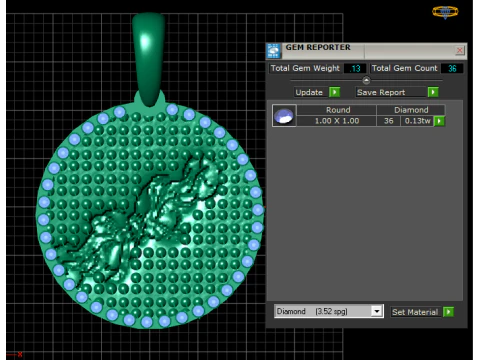The width and height of the screenshot is (480, 360).
Task: Click the '1.00 X 1.00' size cell
Action: 337,121
